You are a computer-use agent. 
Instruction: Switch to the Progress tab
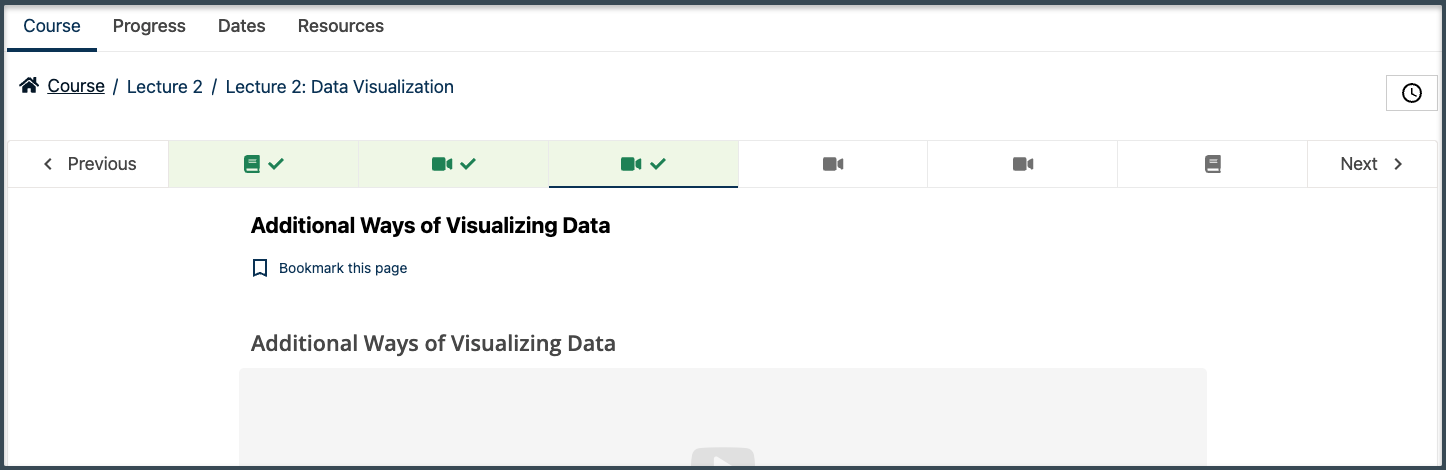[x=149, y=26]
